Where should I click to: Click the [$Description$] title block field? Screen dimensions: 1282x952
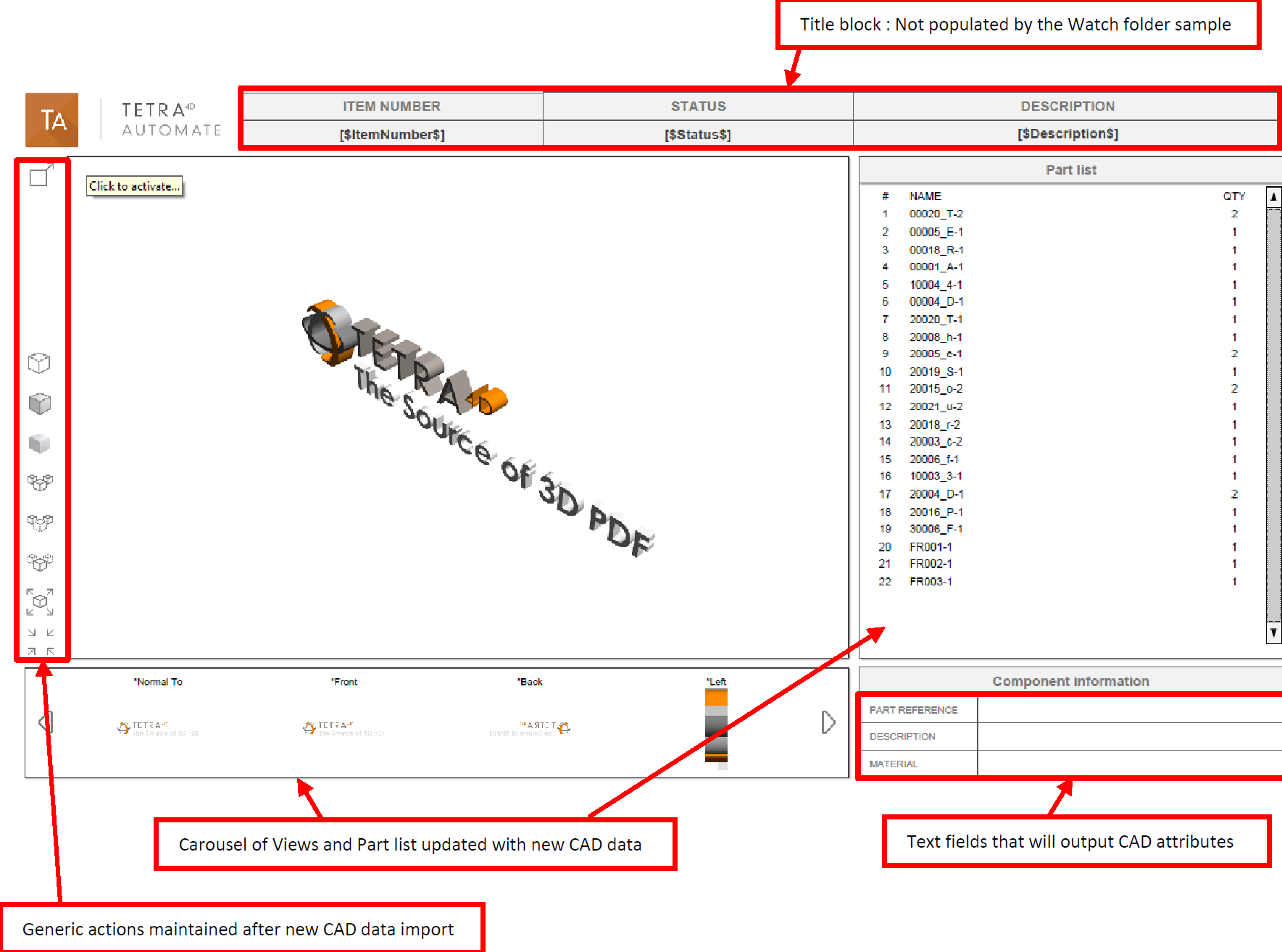pos(1067,134)
